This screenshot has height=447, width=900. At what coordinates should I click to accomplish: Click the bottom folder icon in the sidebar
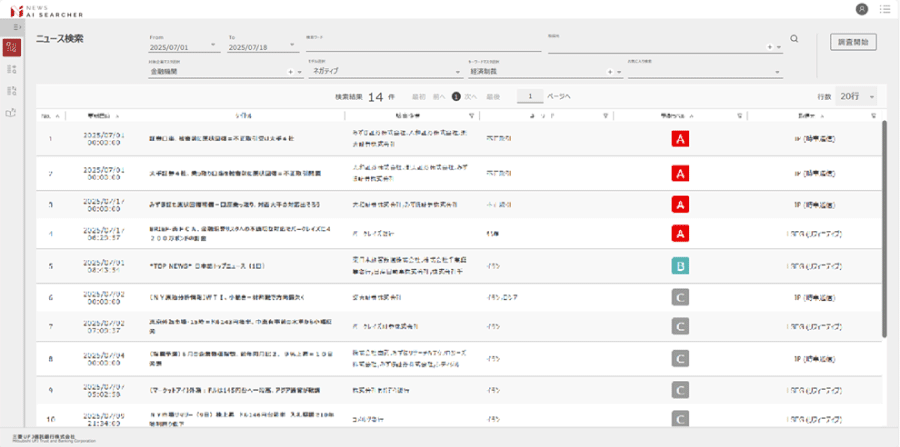click(x=12, y=113)
